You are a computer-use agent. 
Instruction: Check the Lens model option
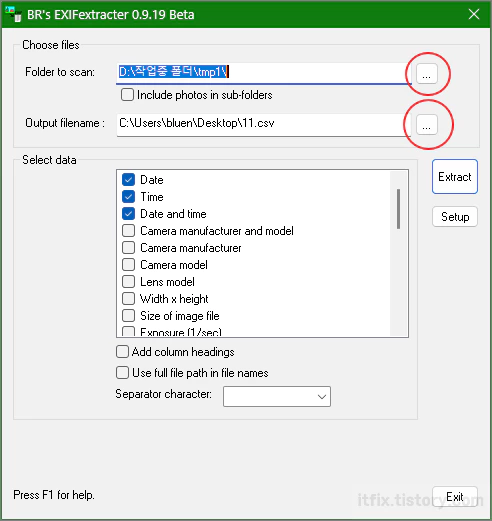128,282
